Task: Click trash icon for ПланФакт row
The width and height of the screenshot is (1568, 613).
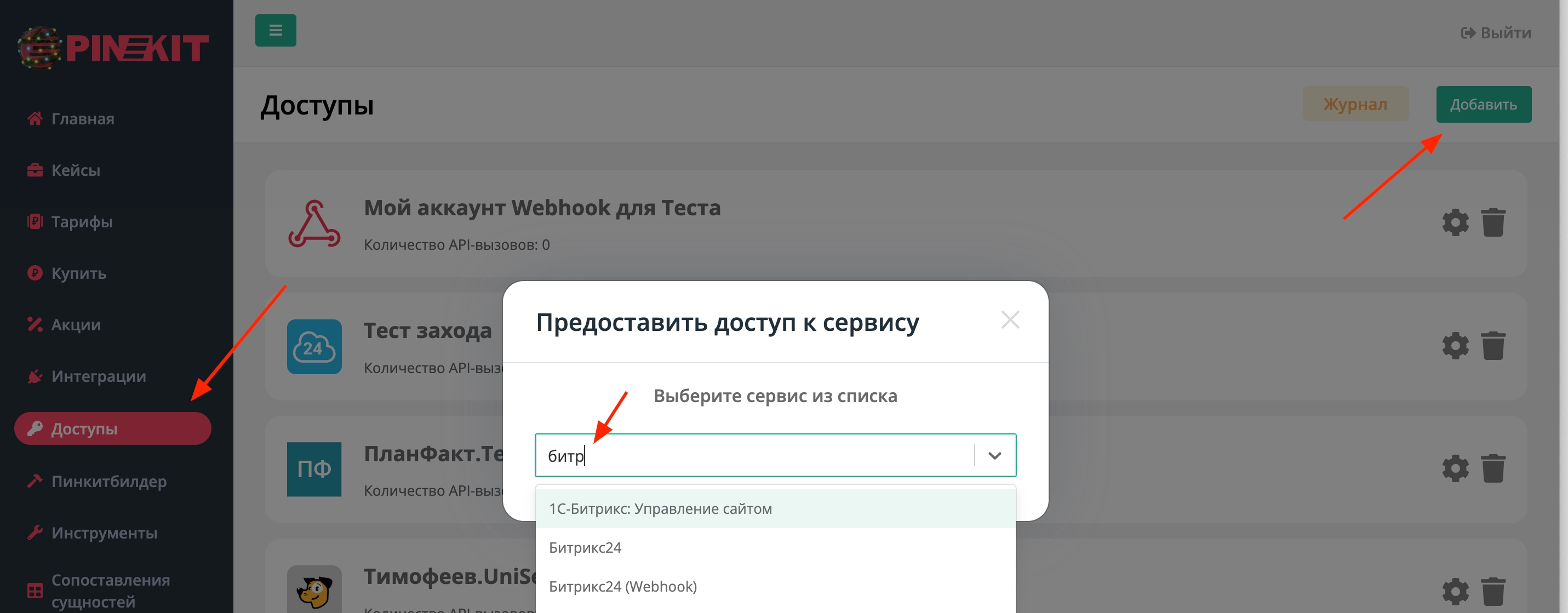Action: [x=1492, y=469]
